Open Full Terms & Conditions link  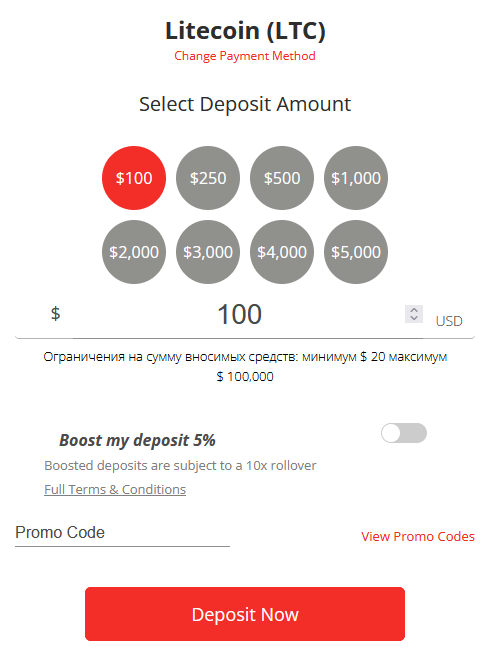tap(115, 489)
